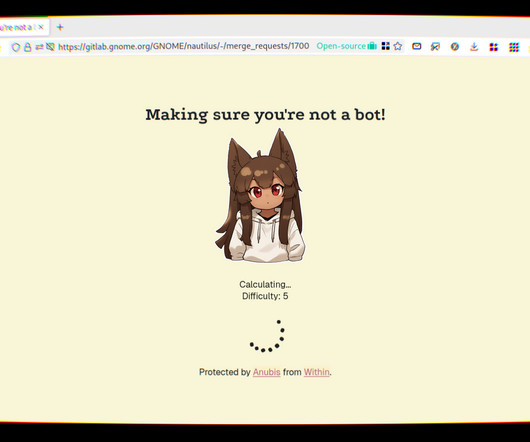Open the envelope mail toolbar icon
The height and width of the screenshot is (442, 530).
coord(416,46)
